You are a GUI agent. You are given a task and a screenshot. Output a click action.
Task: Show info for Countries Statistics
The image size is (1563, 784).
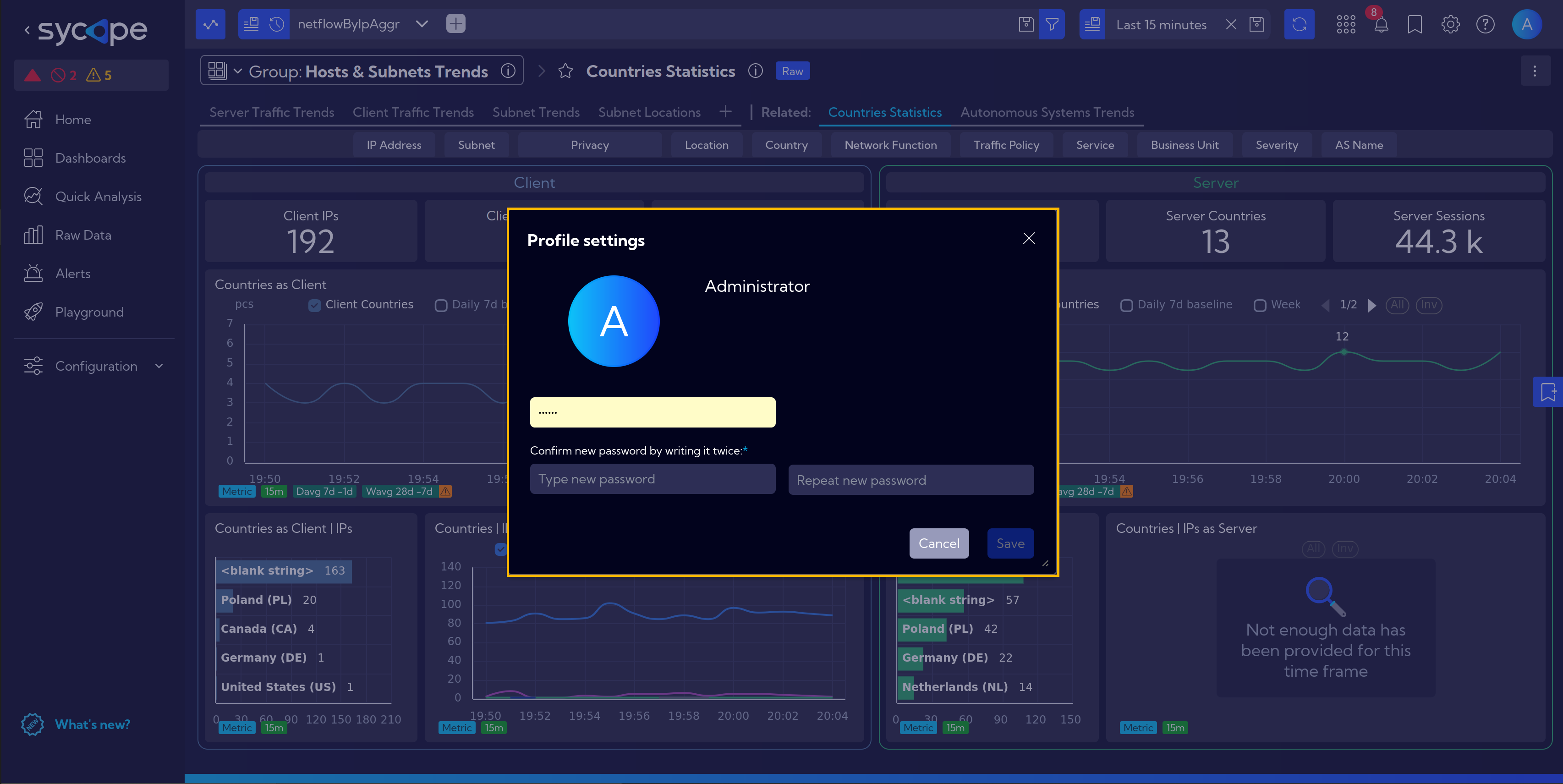click(x=755, y=71)
